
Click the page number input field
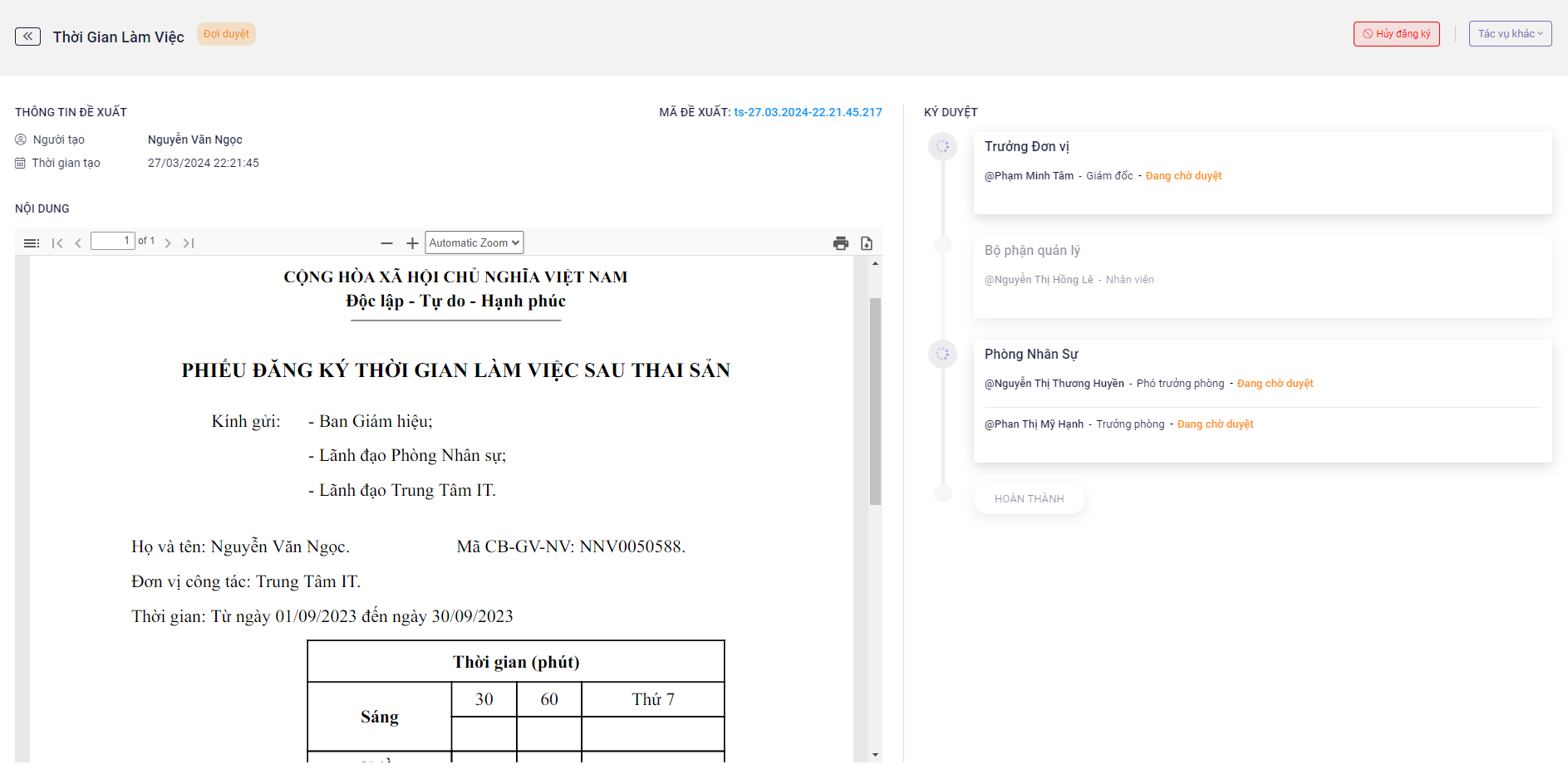112,241
